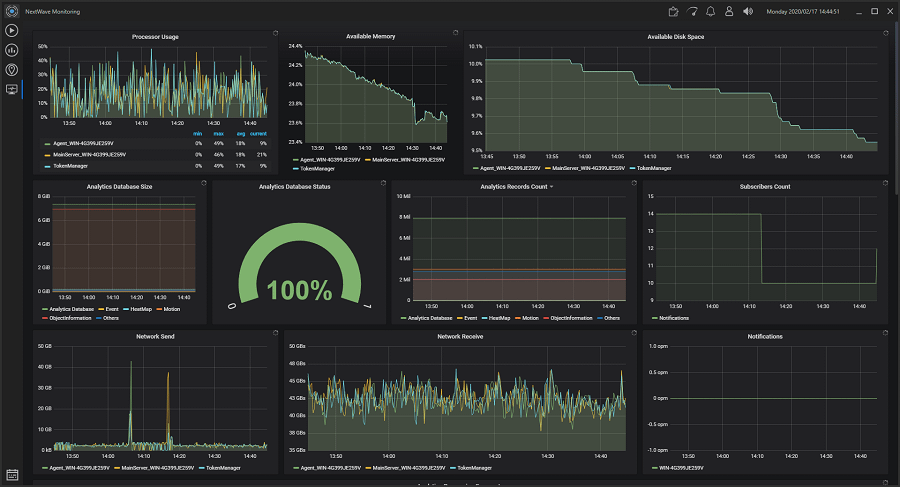Toggle MainServer series in Processor Usage legend

click(89, 155)
